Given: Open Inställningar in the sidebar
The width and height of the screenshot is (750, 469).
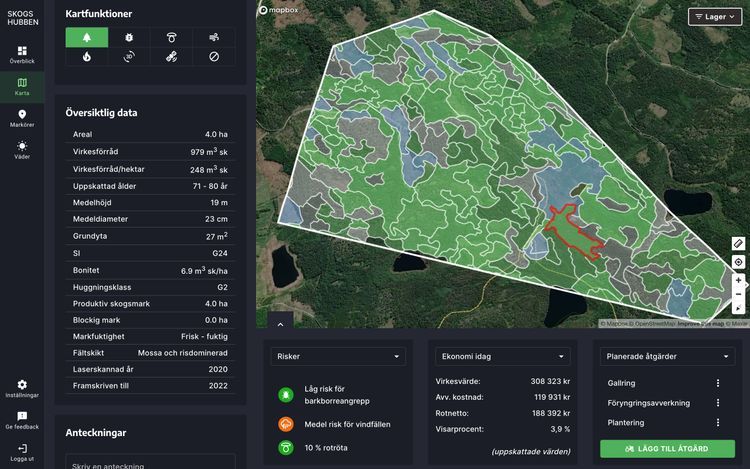Looking at the screenshot, I should coord(22,388).
